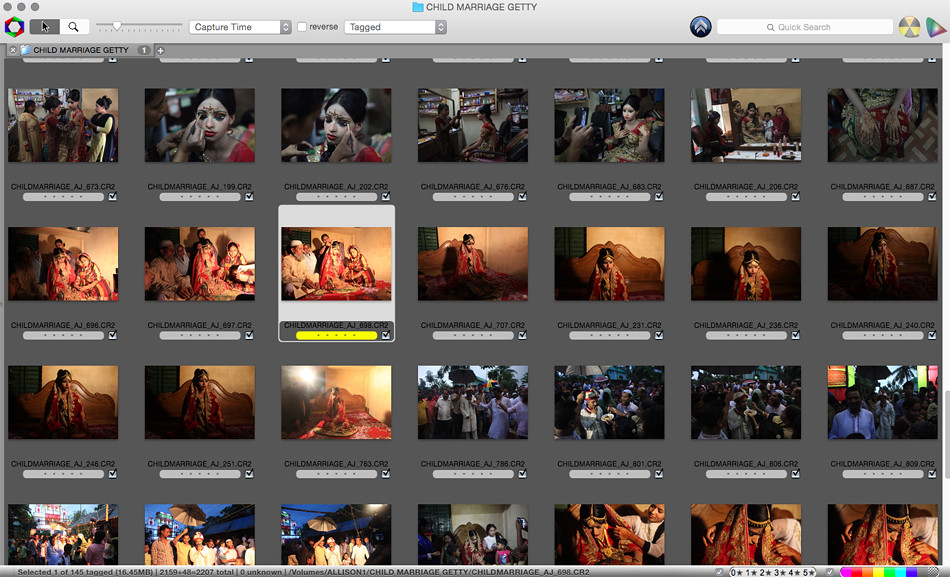The width and height of the screenshot is (950, 577).
Task: Open rating bar under CHILDMARRIAGE_AJ_246.CR2
Action: point(63,474)
